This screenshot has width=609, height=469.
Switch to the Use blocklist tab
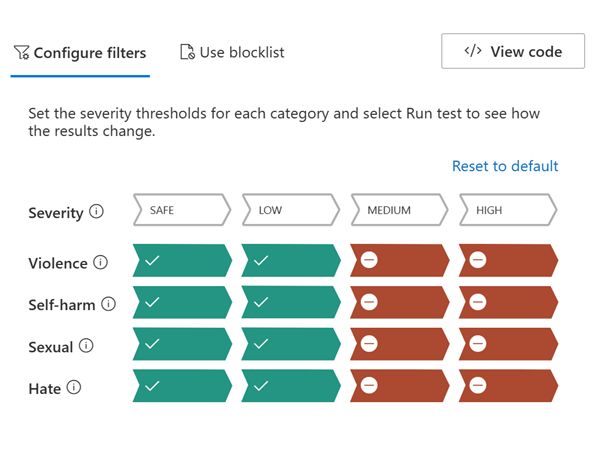click(232, 52)
